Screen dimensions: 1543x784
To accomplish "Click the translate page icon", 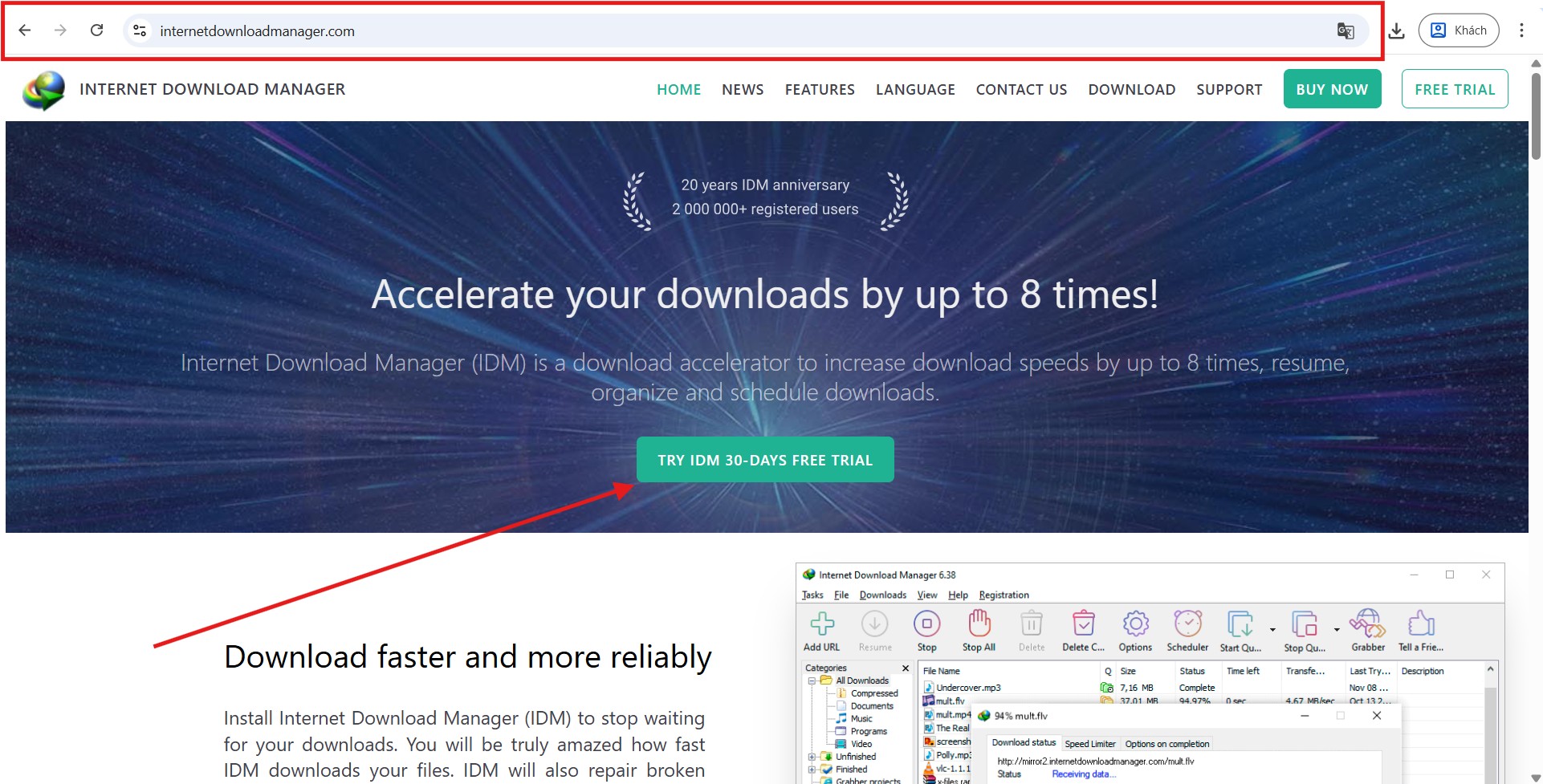I will 1346,30.
